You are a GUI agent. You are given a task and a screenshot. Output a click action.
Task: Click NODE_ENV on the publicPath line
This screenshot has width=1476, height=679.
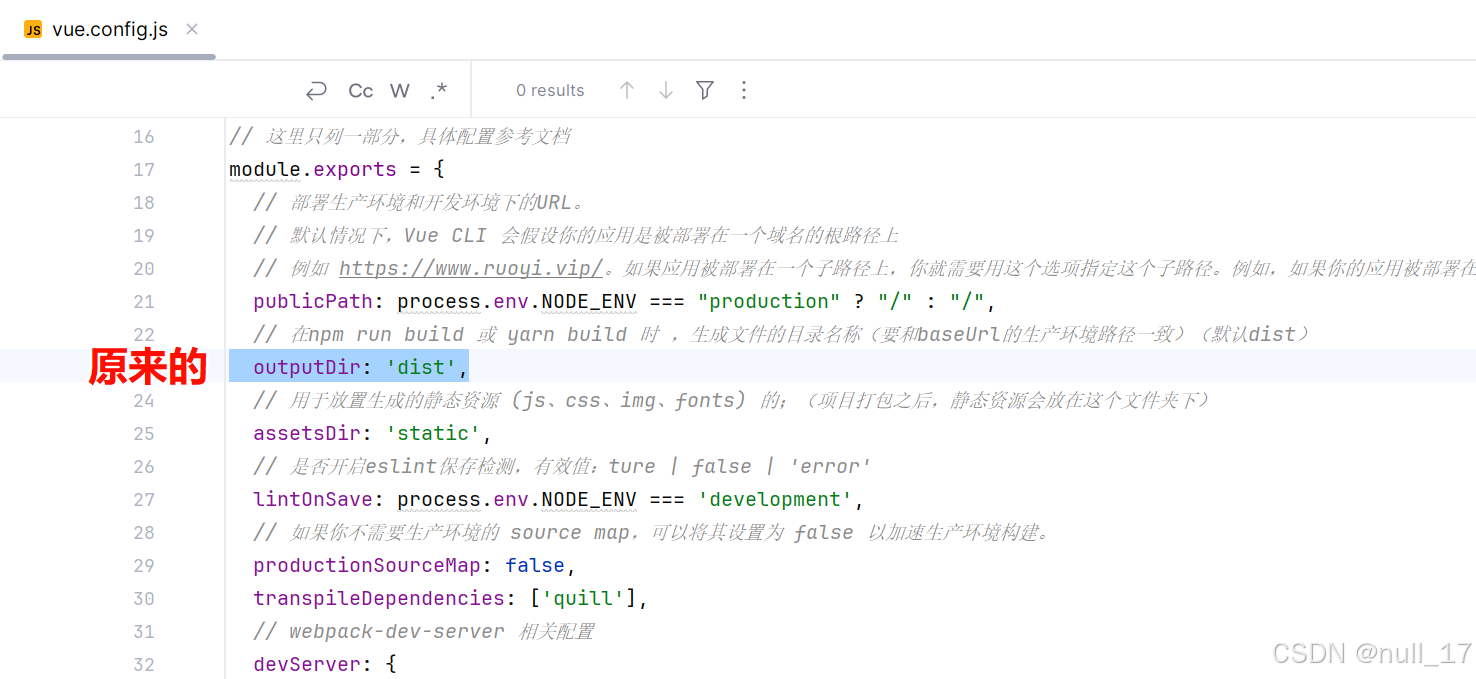[589, 301]
